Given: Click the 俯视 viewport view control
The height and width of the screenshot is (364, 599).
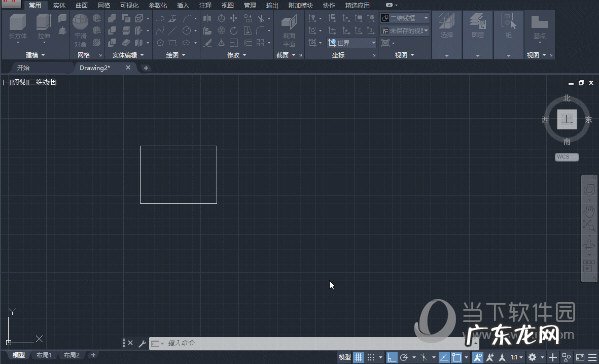Looking at the screenshot, I should coord(18,82).
